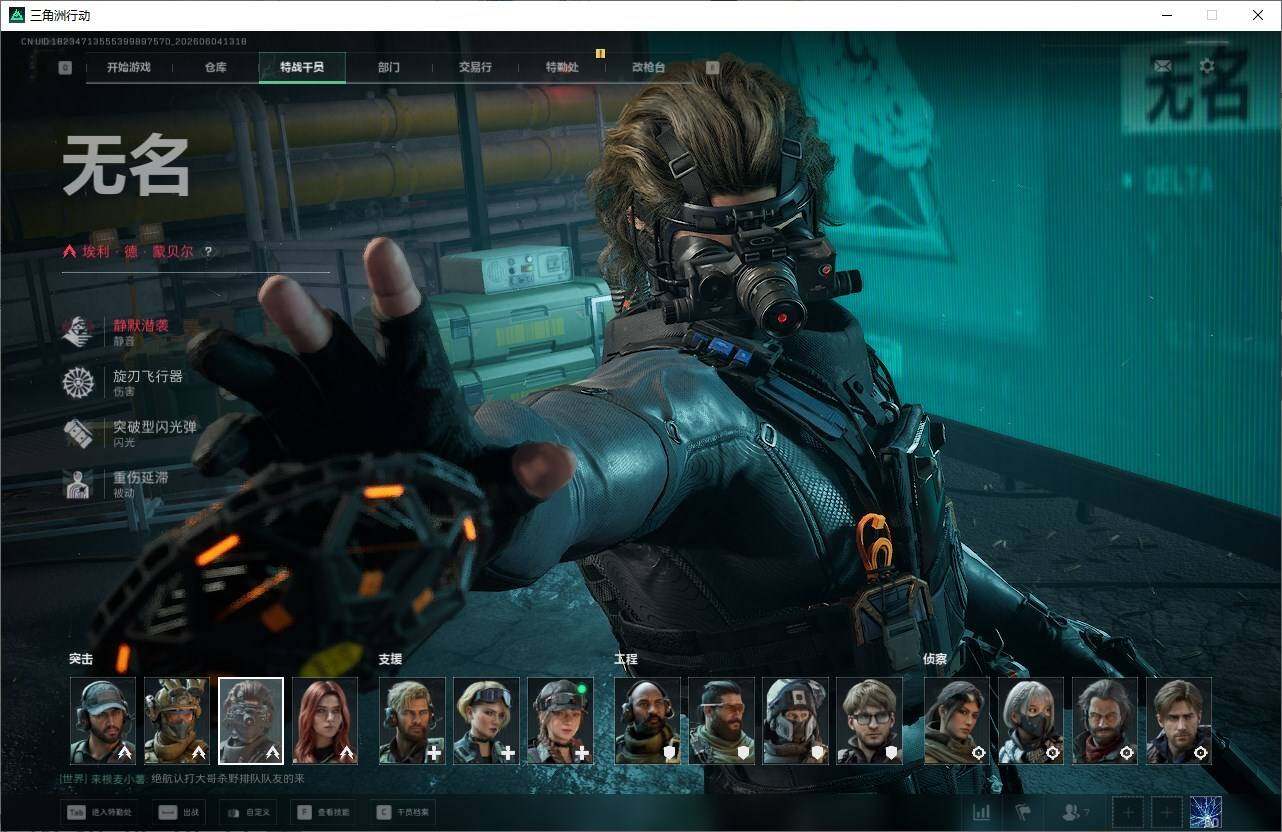Screen dimensions: 1282x832
Task: Select first 侦察 operator with dark hair
Action: (x=957, y=721)
